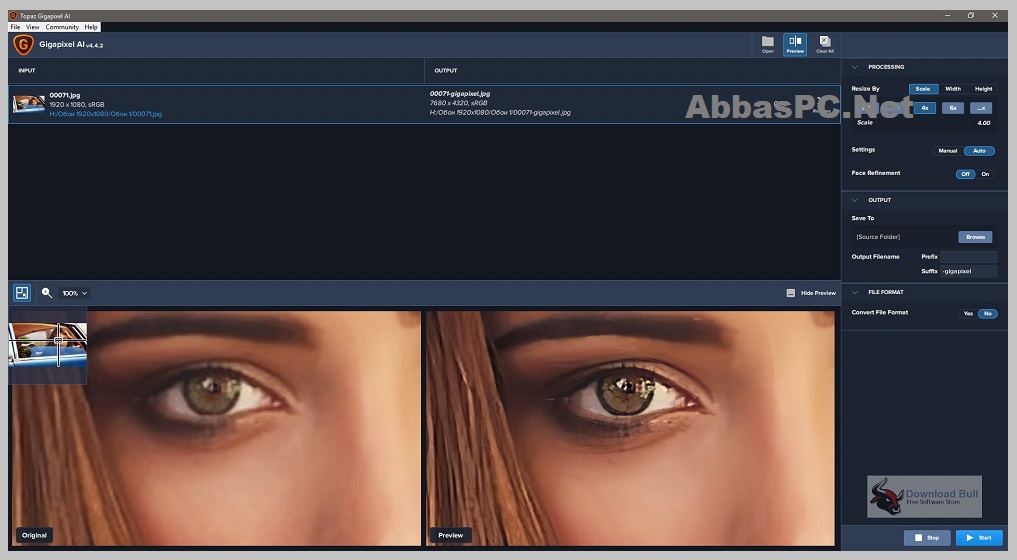Toggle the Preview split-view icon
The height and width of the screenshot is (560, 1017).
[795, 44]
